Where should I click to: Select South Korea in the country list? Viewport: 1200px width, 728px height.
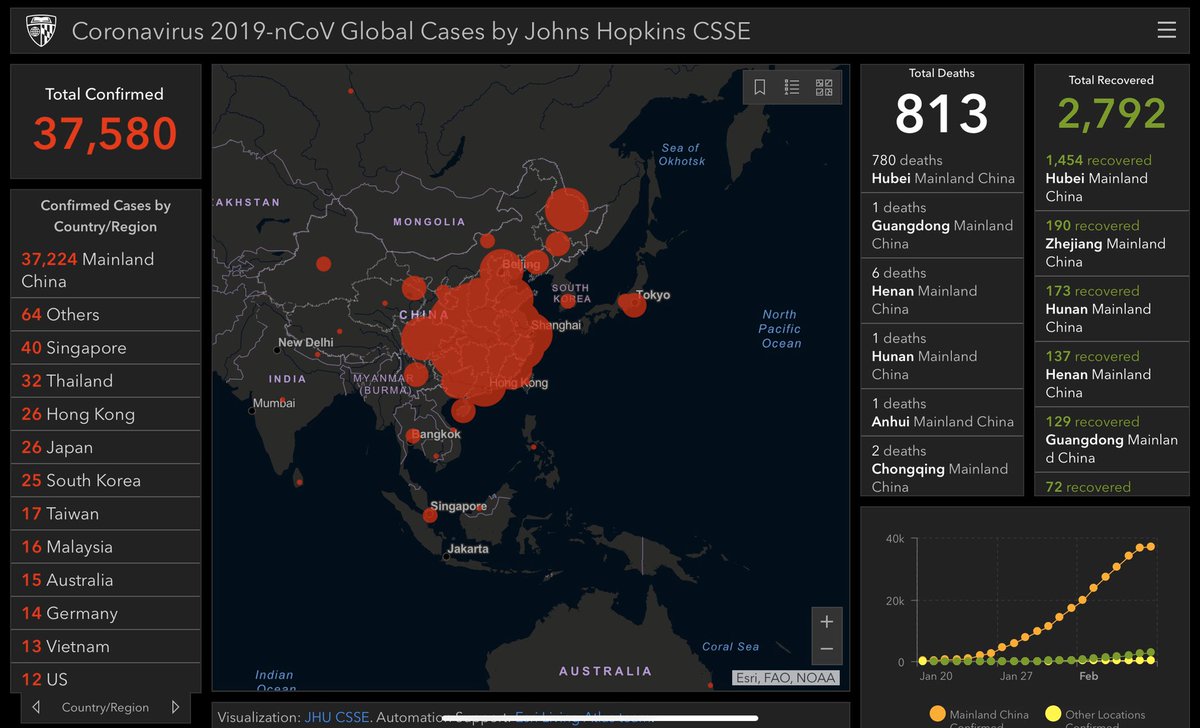coord(106,480)
